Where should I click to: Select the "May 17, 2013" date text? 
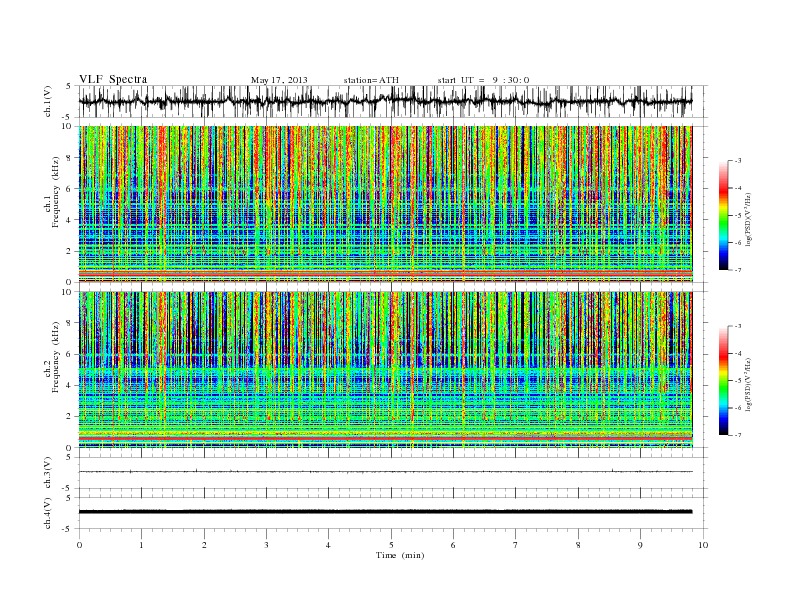click(x=279, y=80)
